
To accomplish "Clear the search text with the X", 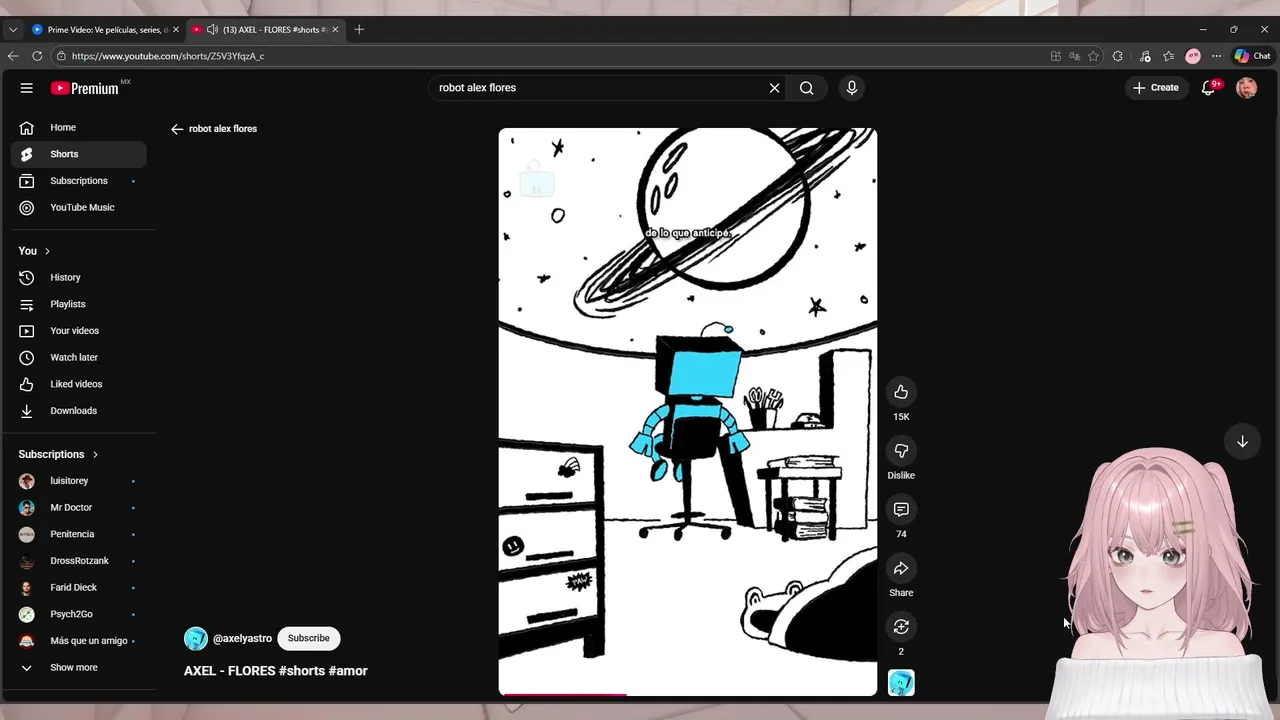I will 774,88.
